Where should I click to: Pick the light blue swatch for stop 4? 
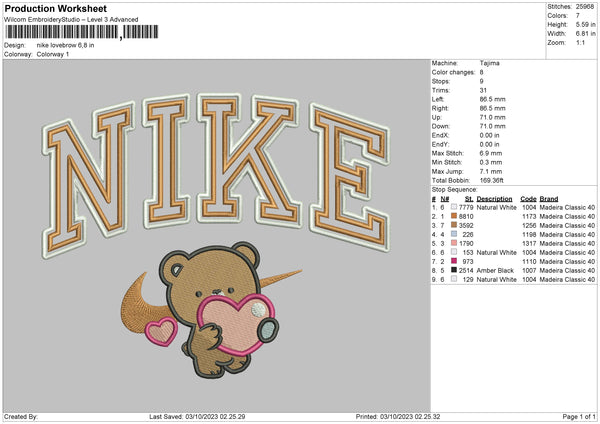click(x=454, y=234)
